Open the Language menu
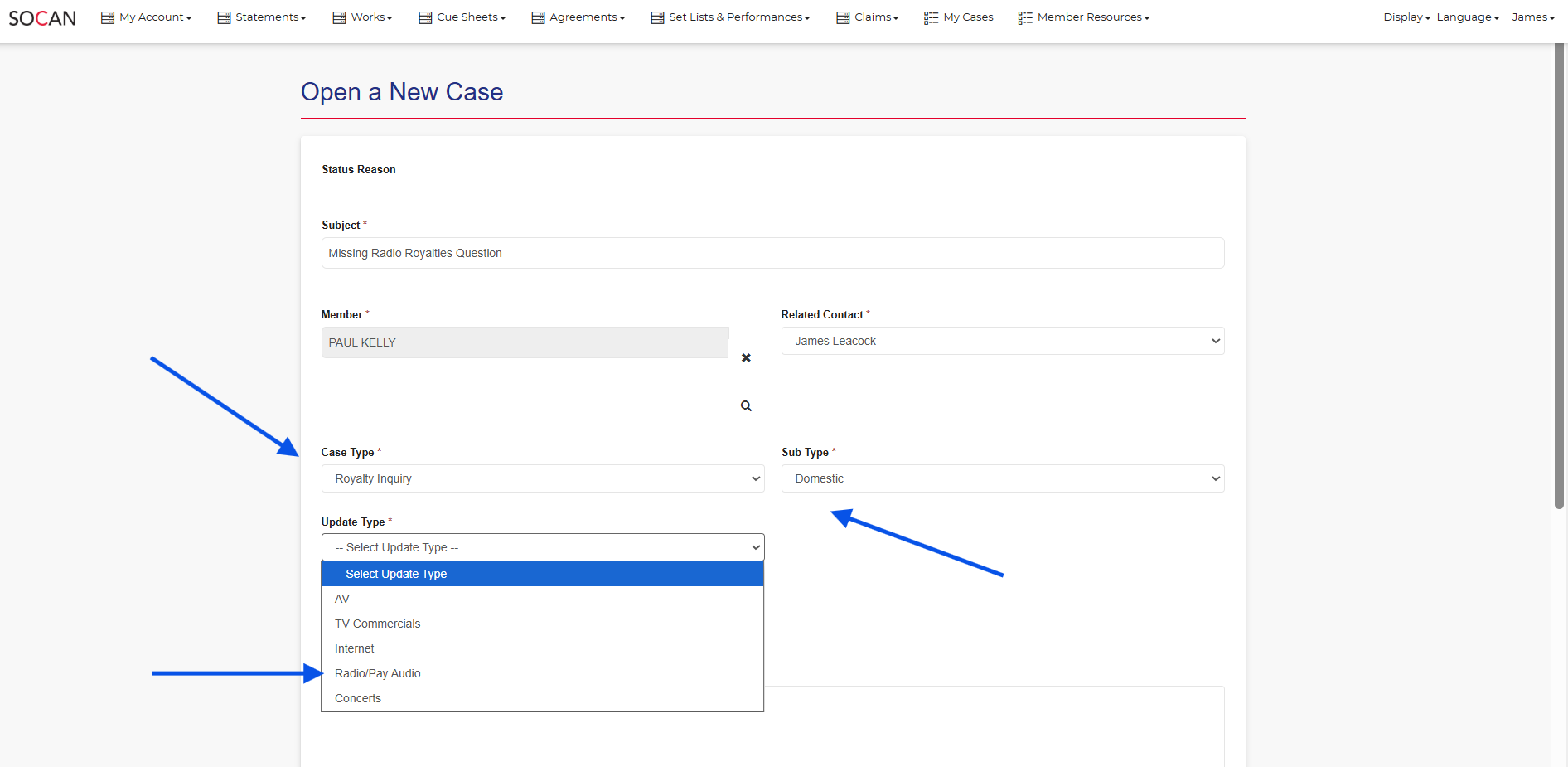The height and width of the screenshot is (767, 1568). pos(1468,17)
